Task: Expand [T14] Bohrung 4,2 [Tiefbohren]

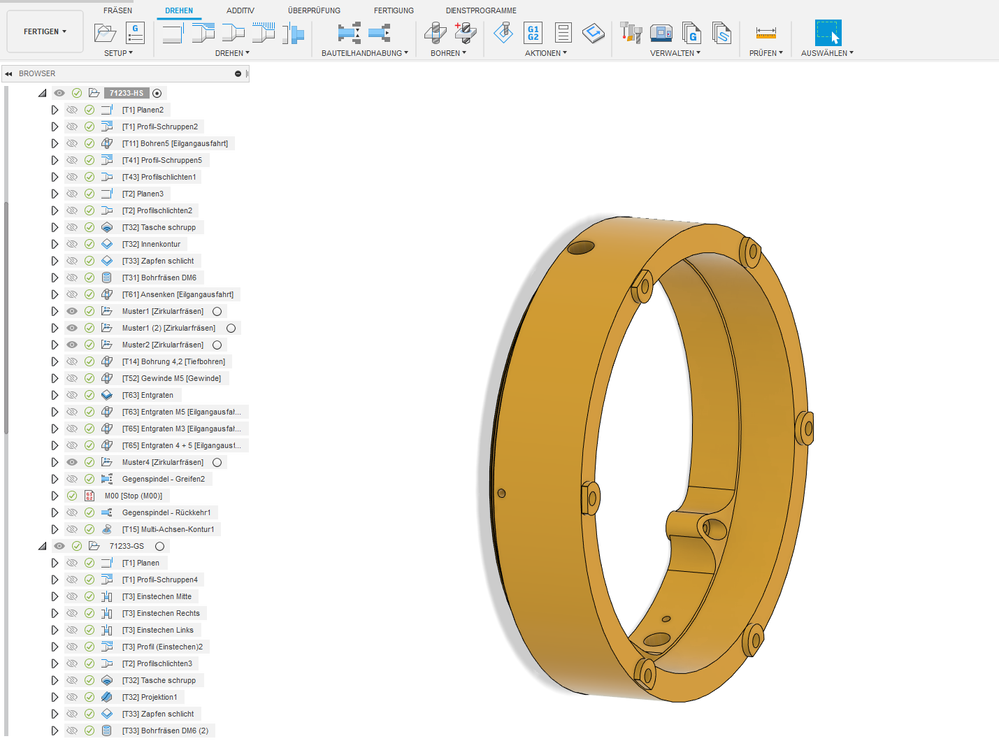Action: (55, 362)
